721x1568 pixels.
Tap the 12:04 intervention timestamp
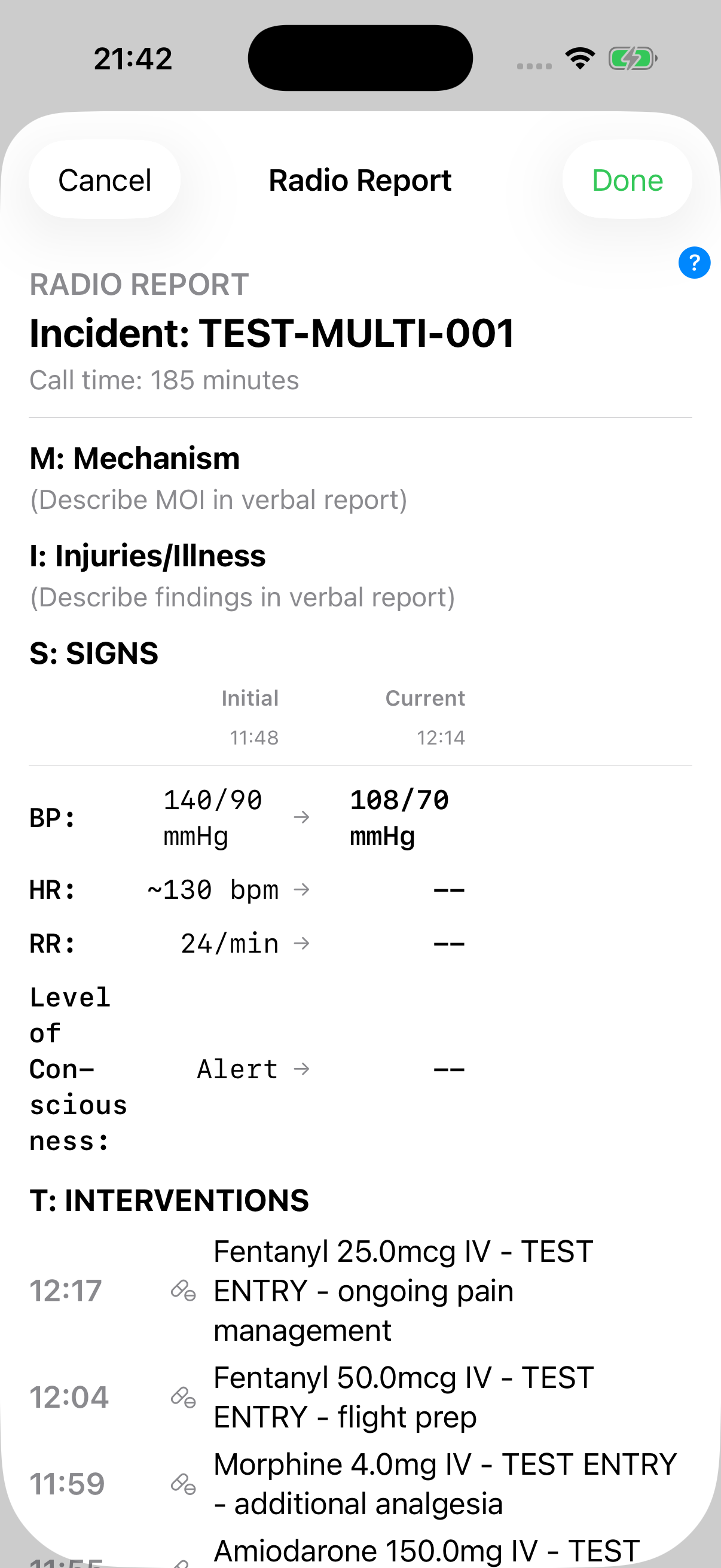coord(69,1397)
